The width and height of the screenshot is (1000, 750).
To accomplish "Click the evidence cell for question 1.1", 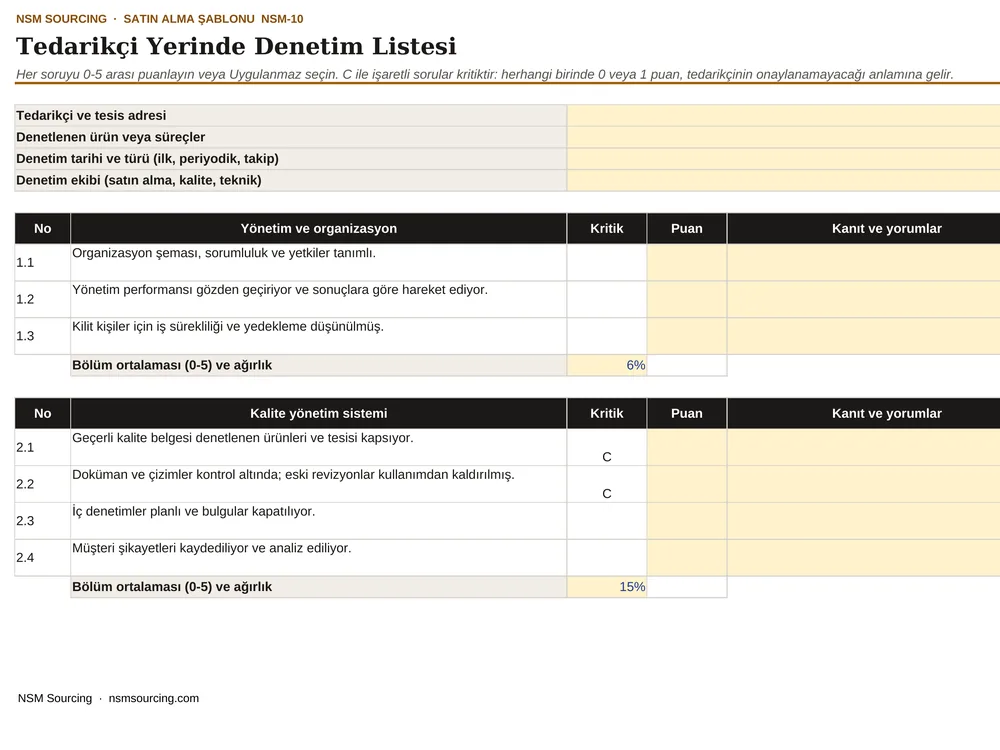I will coord(864,263).
